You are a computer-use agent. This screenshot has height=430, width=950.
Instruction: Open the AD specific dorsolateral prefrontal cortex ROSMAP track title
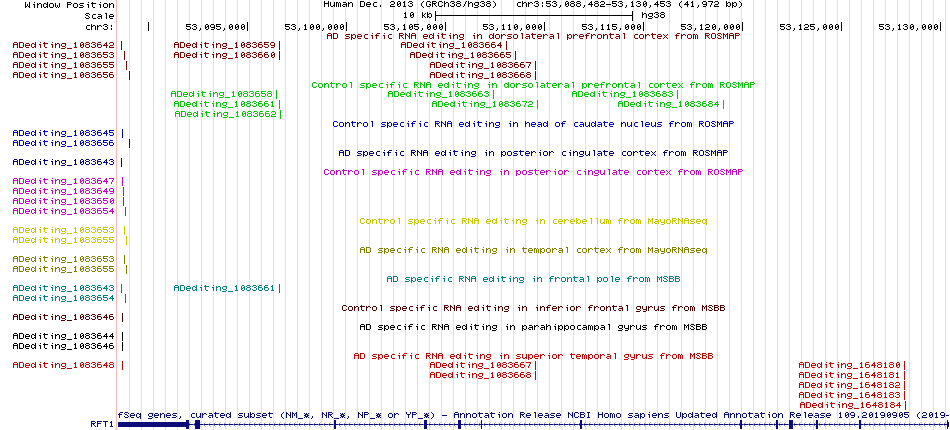click(x=533, y=36)
